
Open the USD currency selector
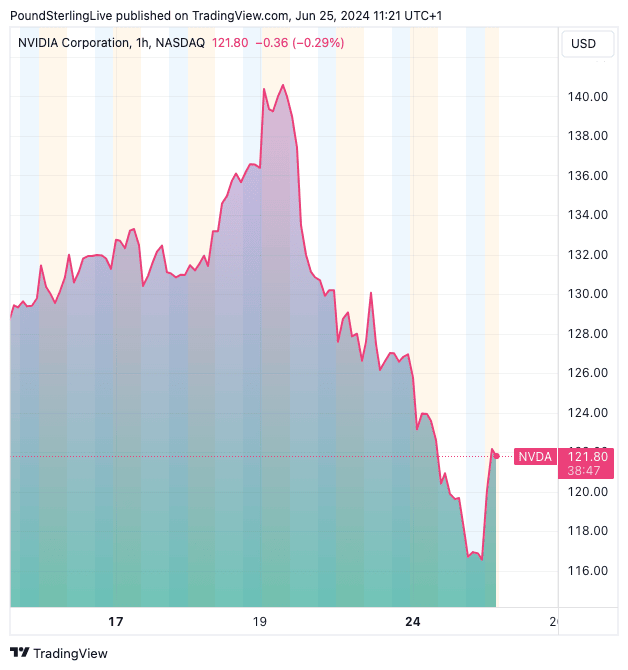click(582, 43)
